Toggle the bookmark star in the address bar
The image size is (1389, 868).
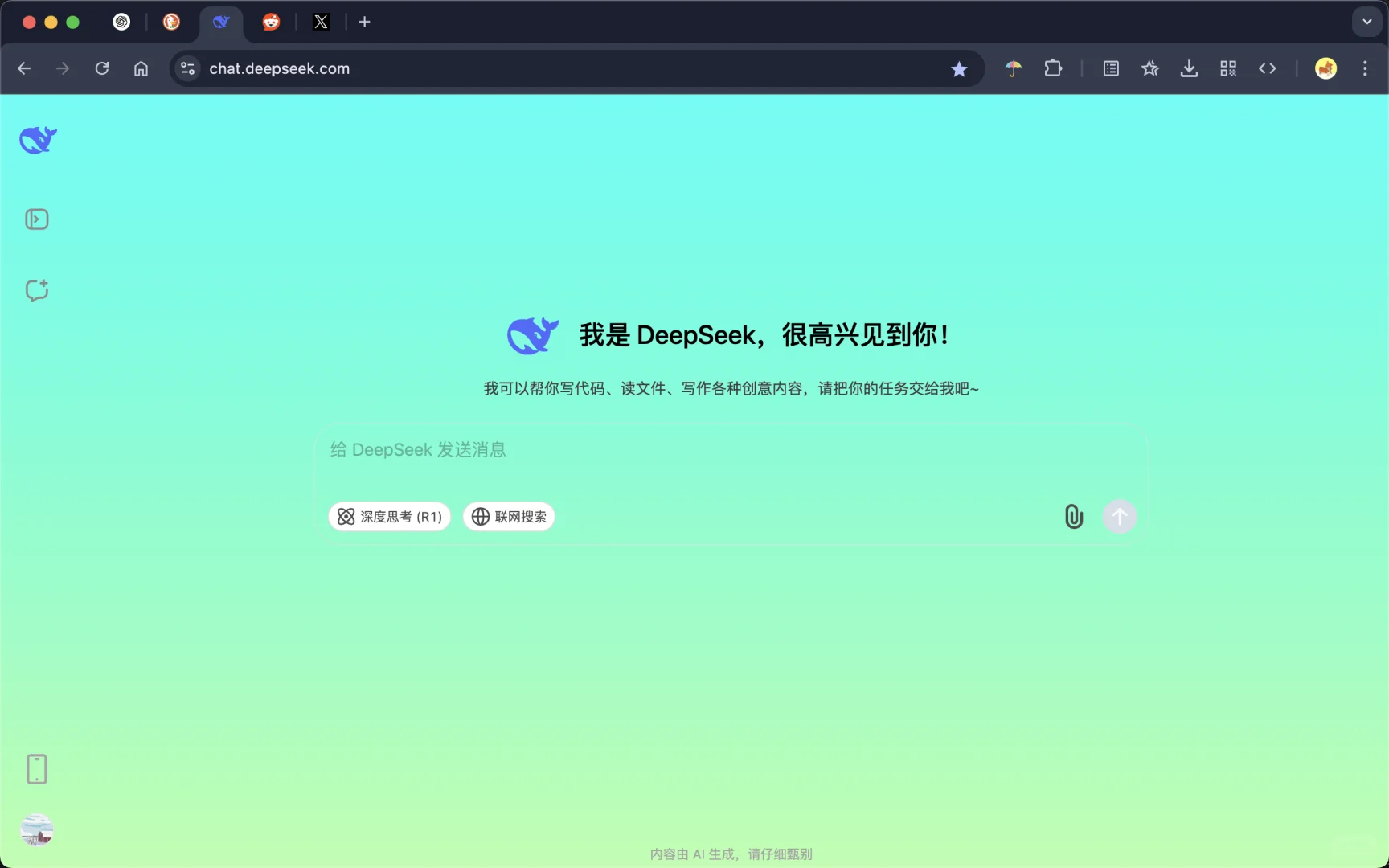tap(960, 69)
